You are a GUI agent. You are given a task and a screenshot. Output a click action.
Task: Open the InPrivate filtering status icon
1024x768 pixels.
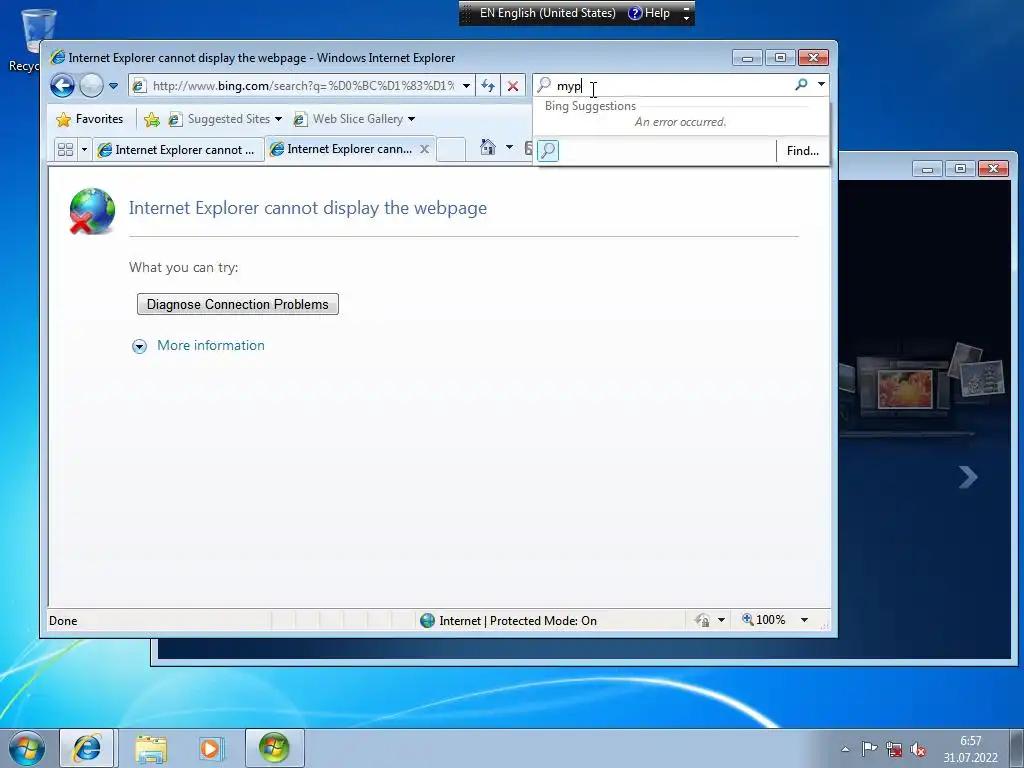tap(703, 620)
